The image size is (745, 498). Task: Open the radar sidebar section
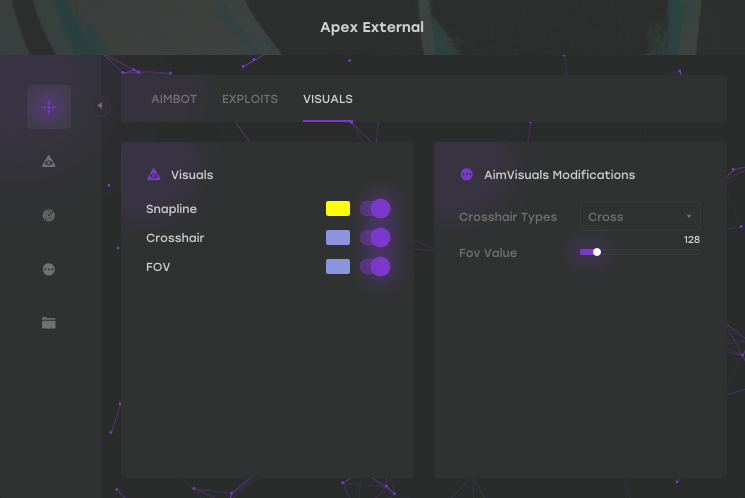pyautogui.click(x=48, y=215)
